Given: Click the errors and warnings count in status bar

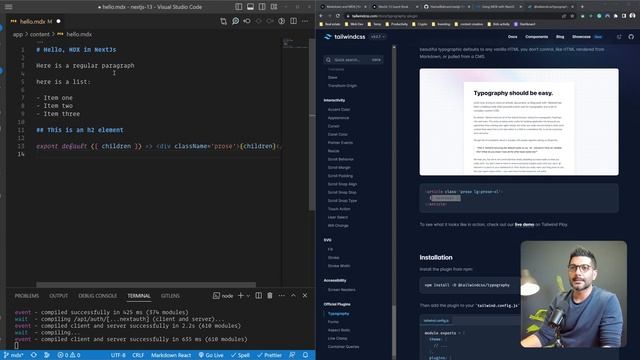Looking at the screenshot, I should (69, 355).
